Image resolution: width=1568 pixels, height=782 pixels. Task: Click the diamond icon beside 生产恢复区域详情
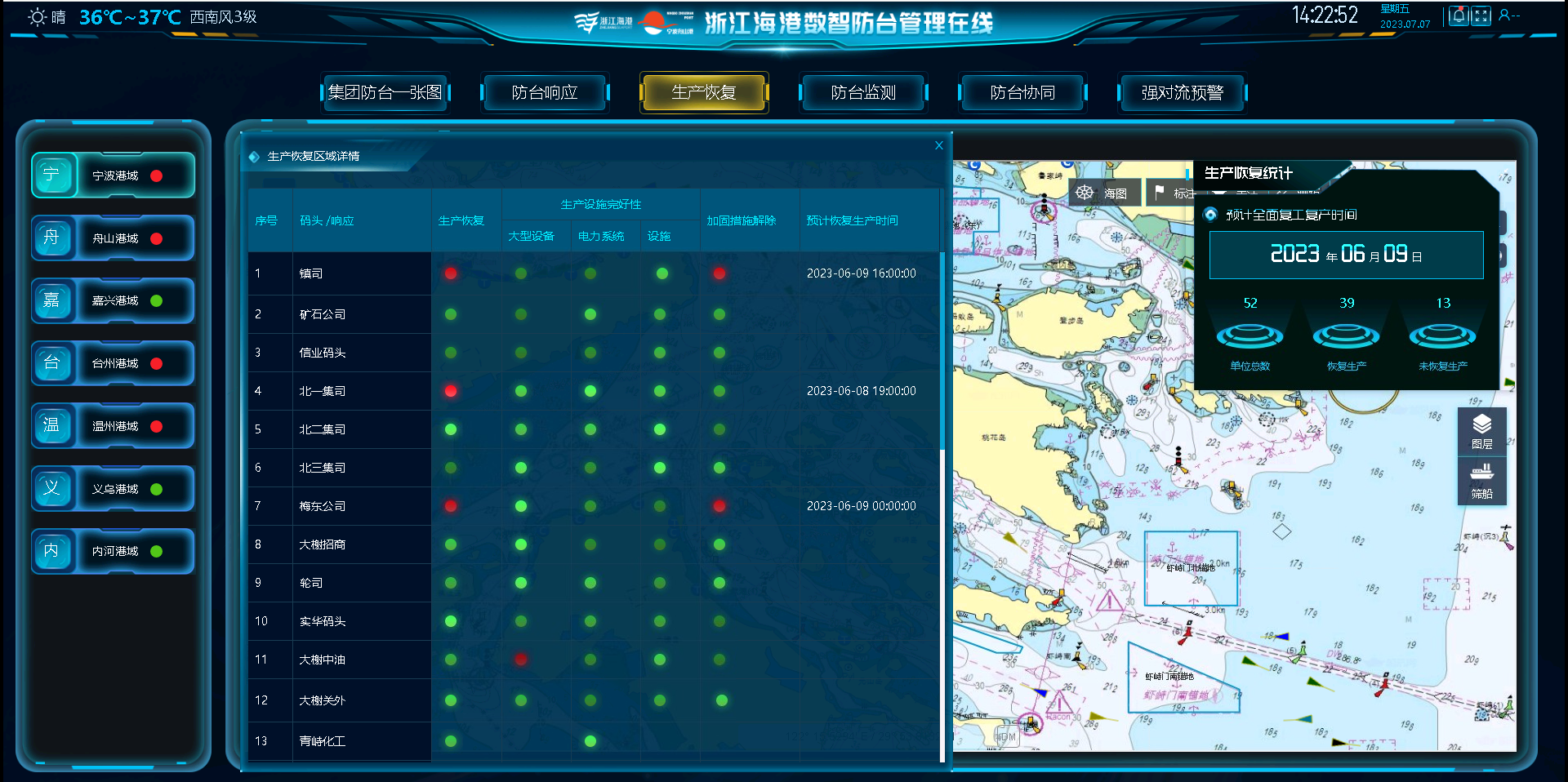(254, 156)
